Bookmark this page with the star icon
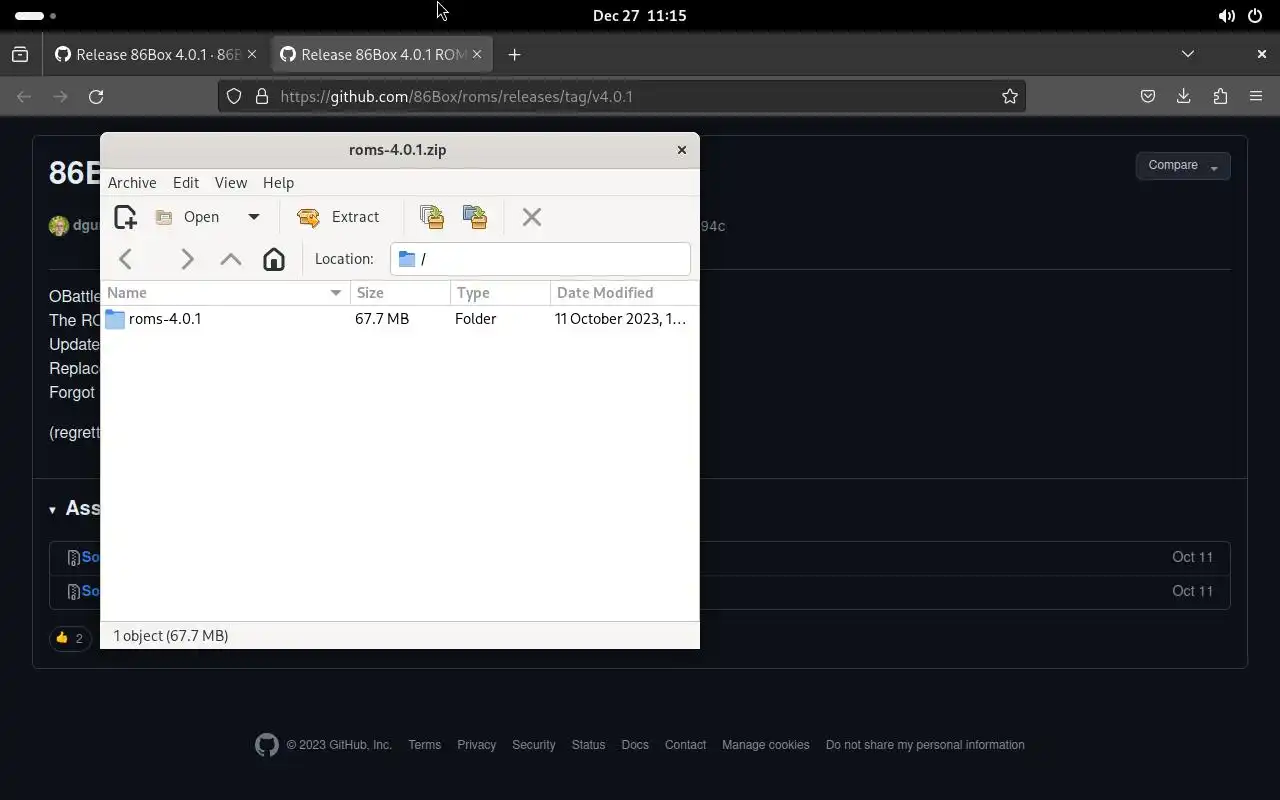 pos(1010,97)
